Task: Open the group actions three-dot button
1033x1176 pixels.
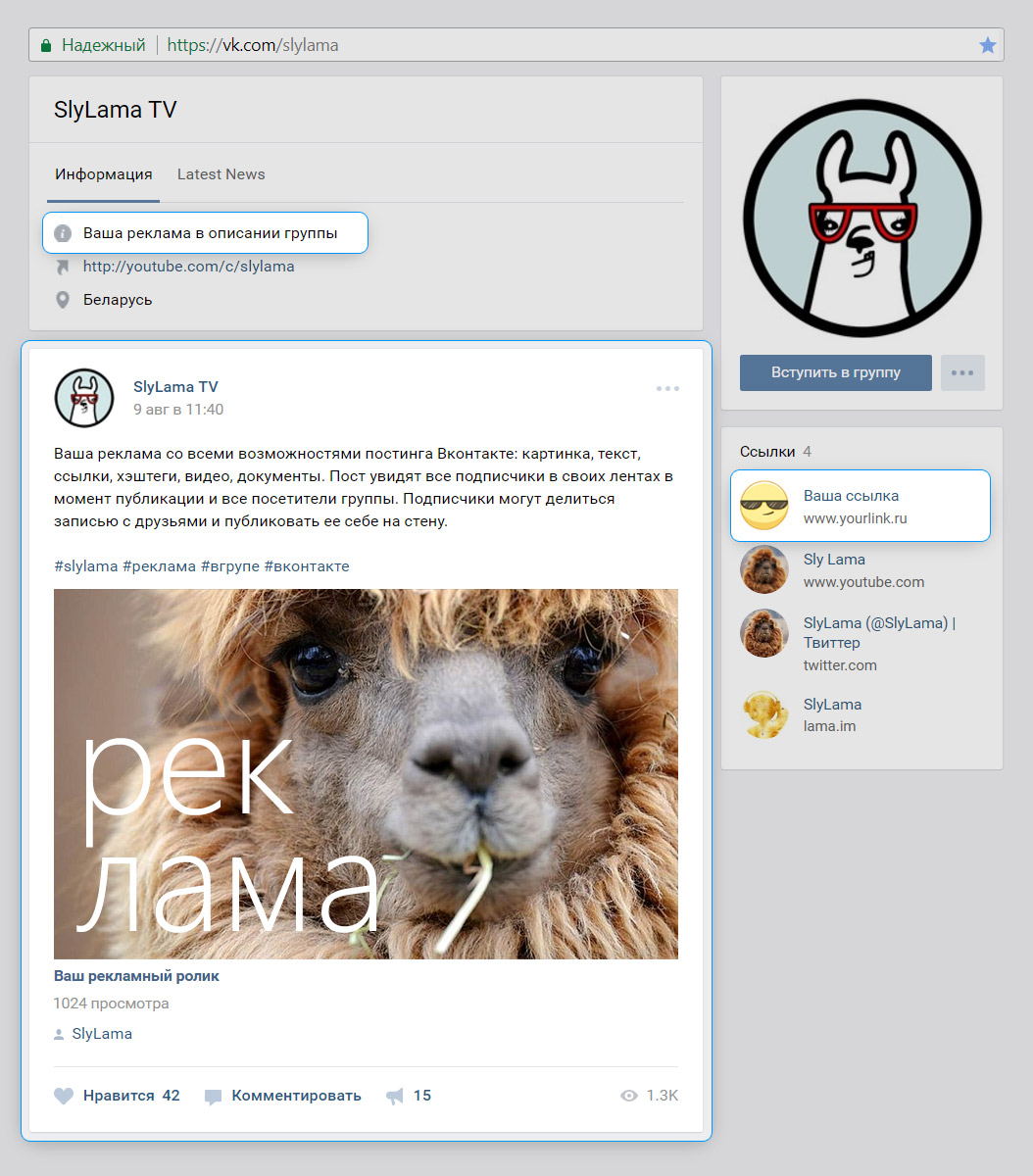Action: click(962, 372)
